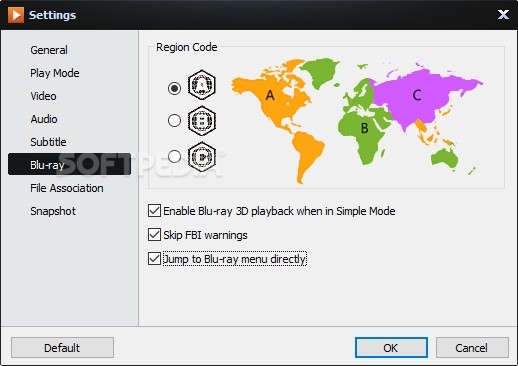
Task: Click the orange region A on the map
Action: click(270, 96)
